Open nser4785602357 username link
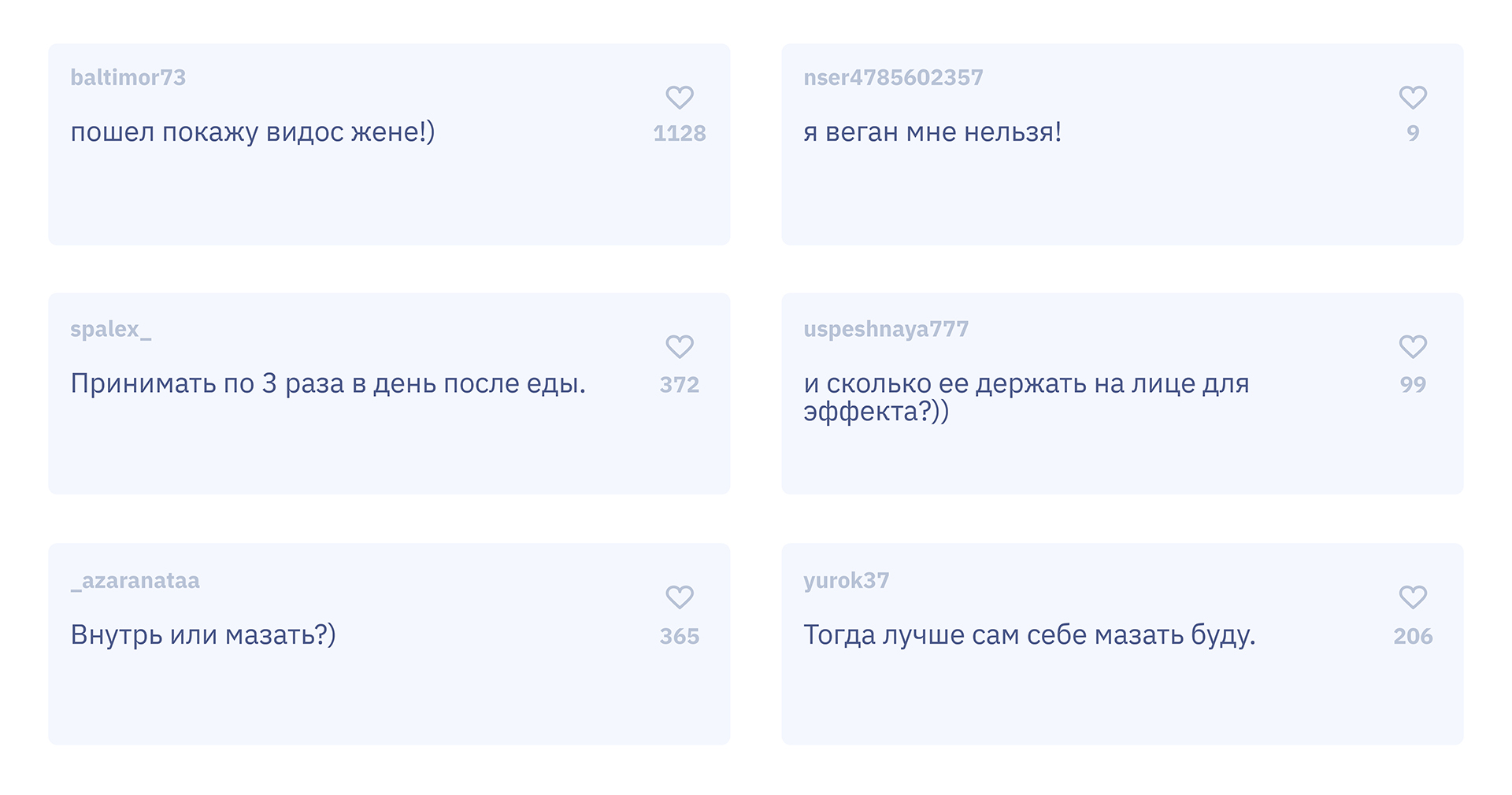1512x795 pixels. click(x=892, y=77)
